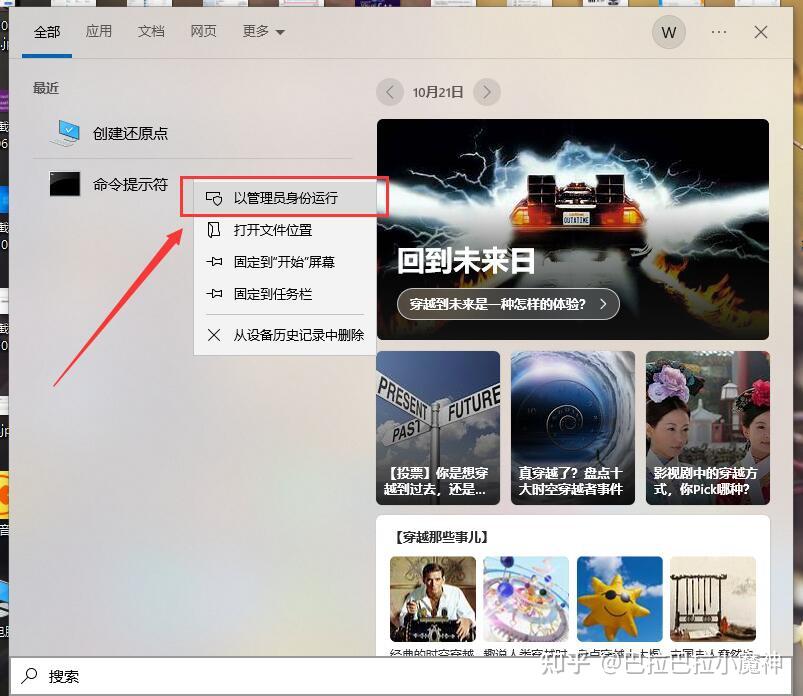
Task: Switch to the 文档 search tab
Action: [151, 31]
